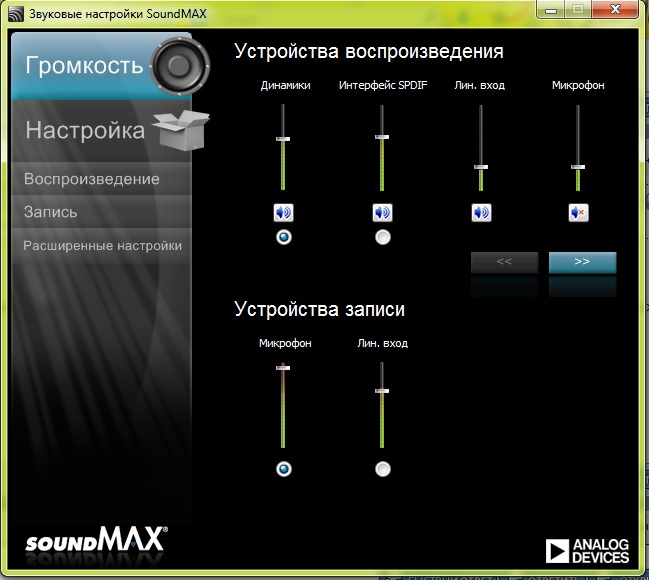Mute the Лин. вход playback channel
The width and height of the screenshot is (649, 580).
[481, 212]
